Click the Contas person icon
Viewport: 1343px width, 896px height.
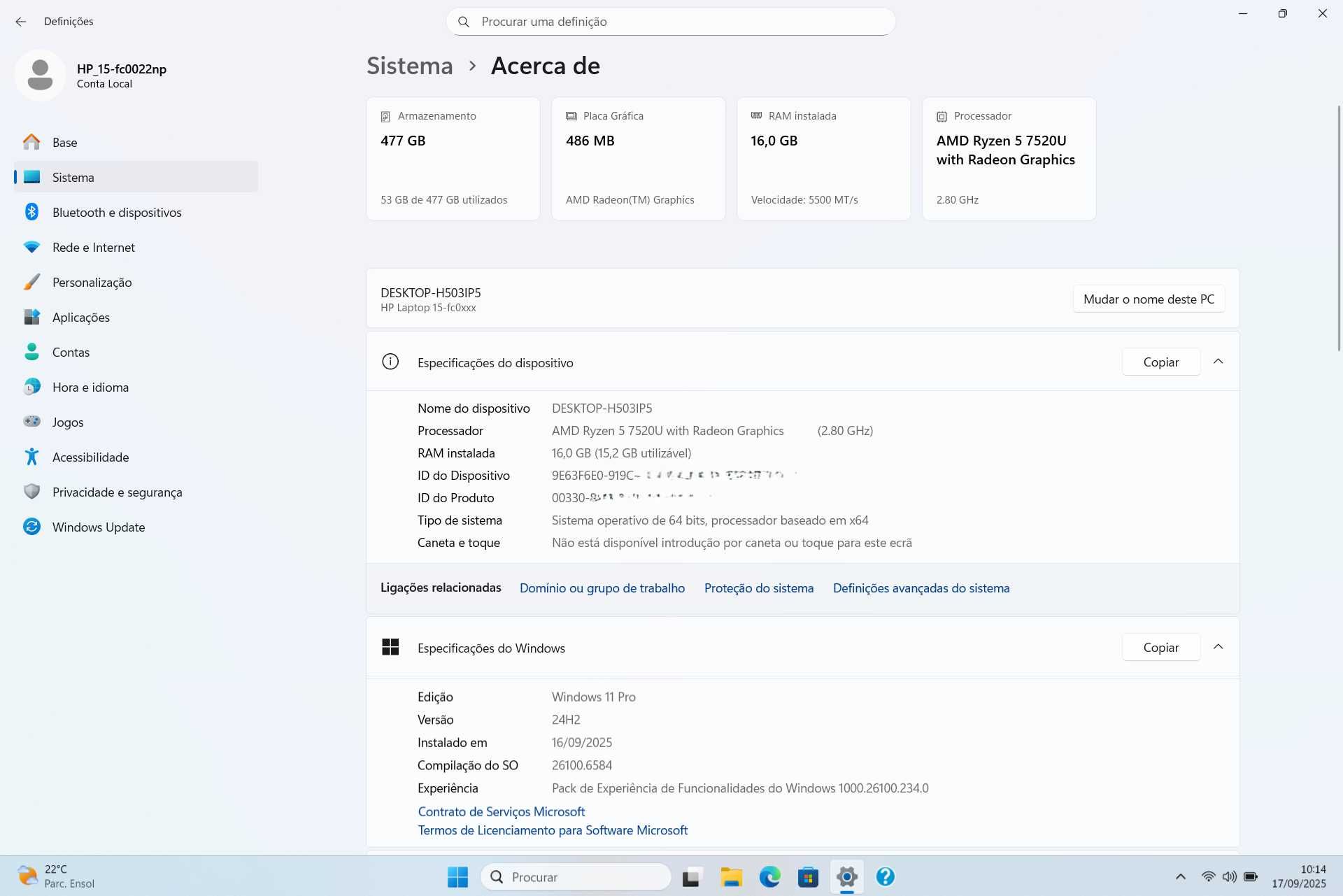pos(31,352)
